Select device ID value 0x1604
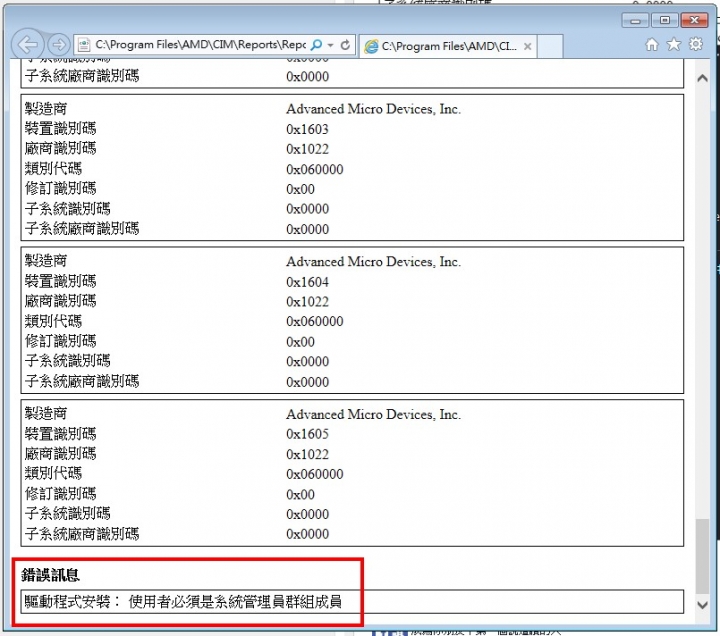 [307, 281]
